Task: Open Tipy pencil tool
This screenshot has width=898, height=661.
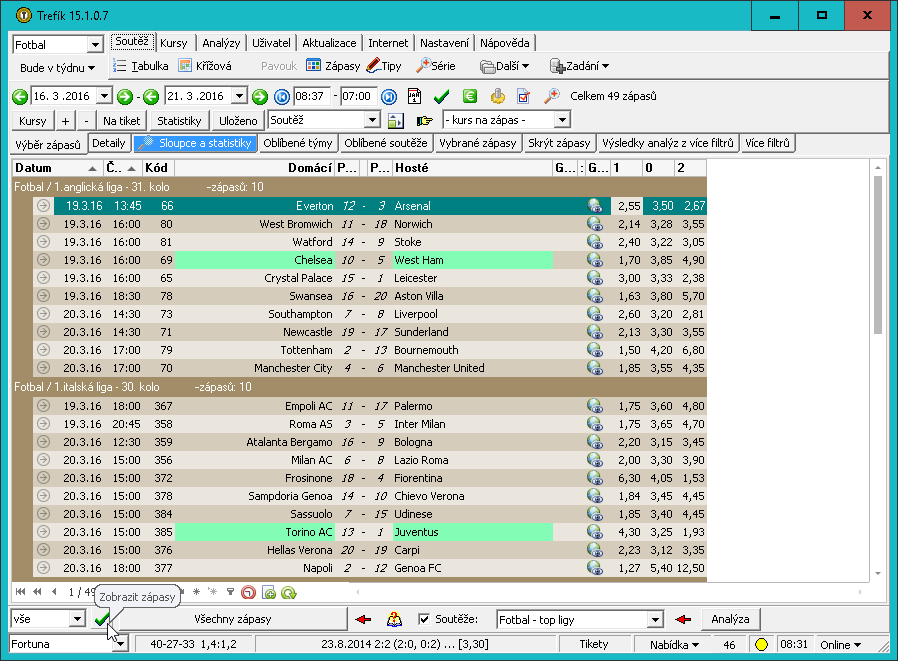Action: (x=384, y=66)
